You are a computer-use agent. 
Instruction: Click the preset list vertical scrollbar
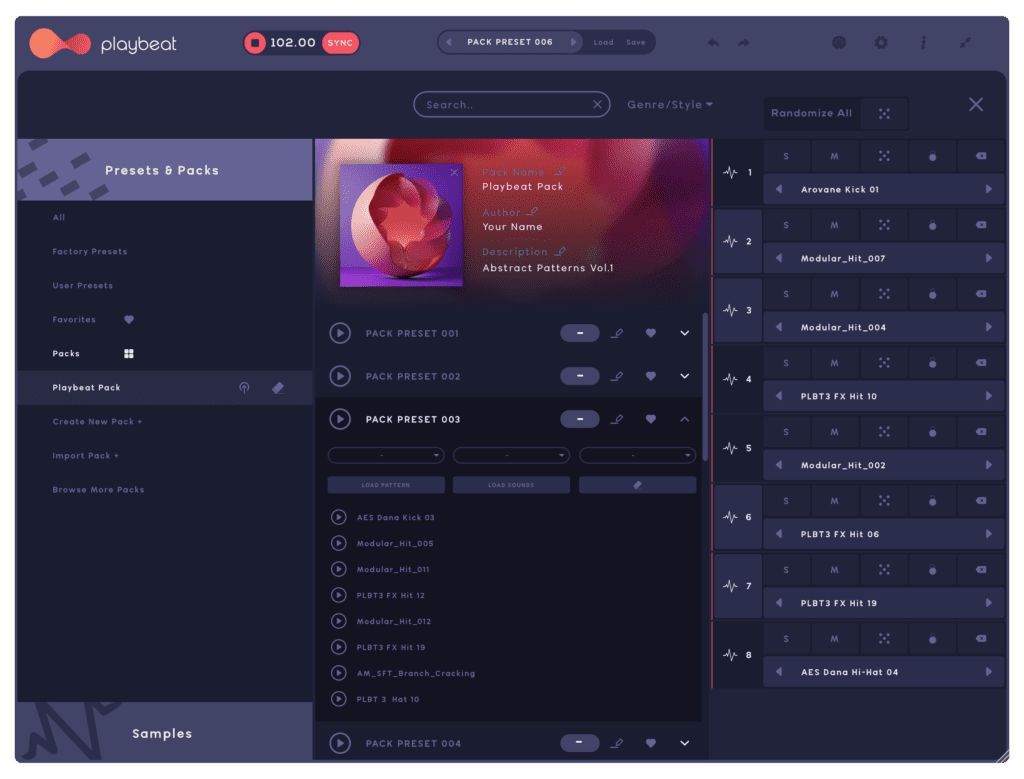click(705, 387)
